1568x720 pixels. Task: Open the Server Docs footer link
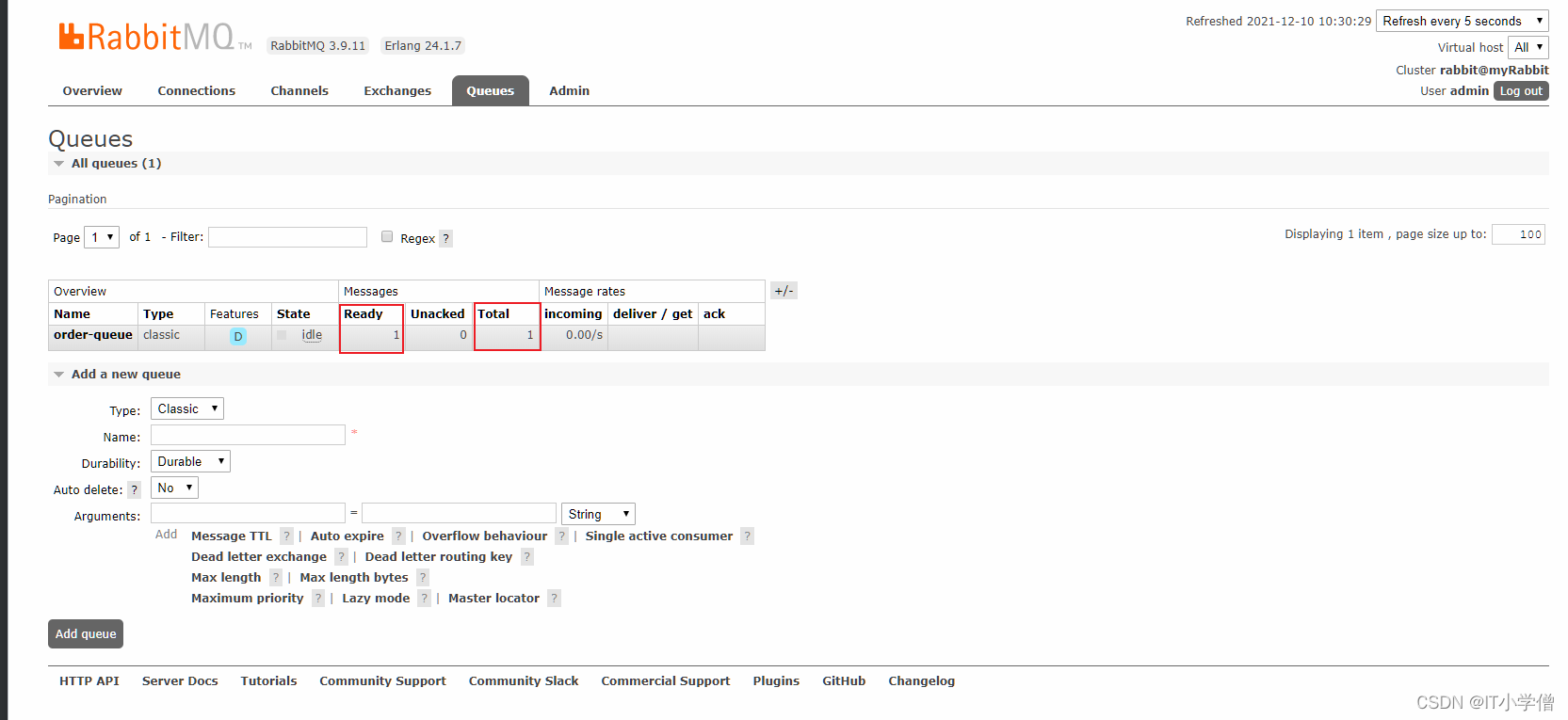pos(180,681)
